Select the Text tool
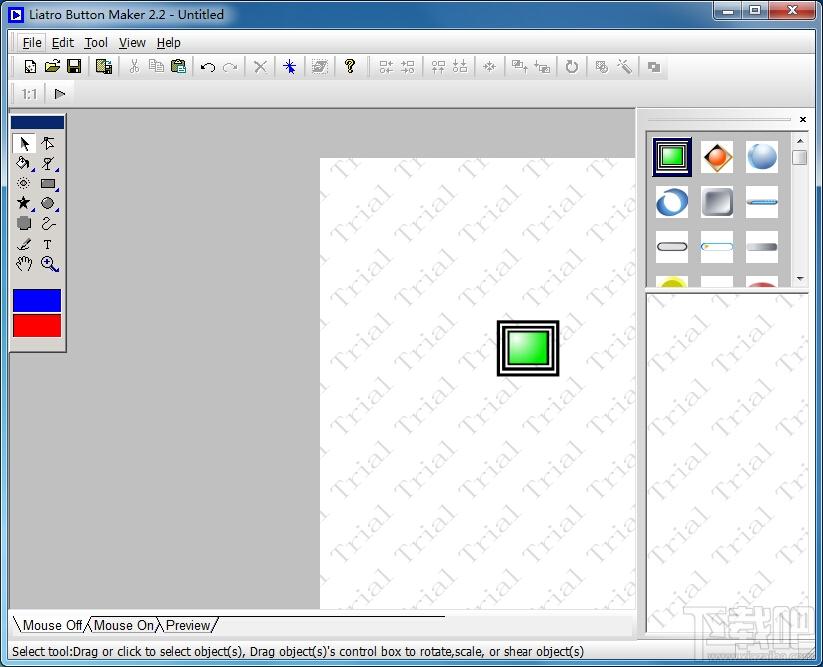This screenshot has width=823, height=667. tap(48, 244)
